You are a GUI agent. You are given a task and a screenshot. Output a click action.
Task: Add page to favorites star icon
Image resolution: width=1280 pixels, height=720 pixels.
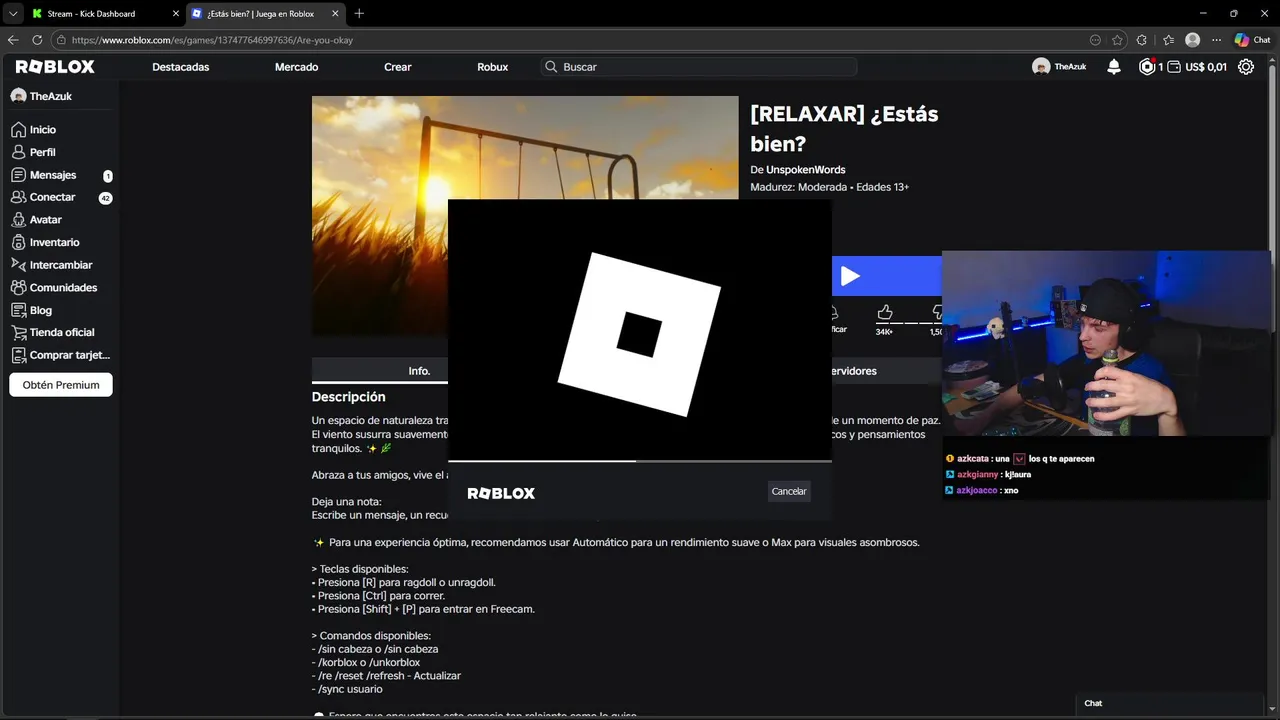pos(1117,40)
